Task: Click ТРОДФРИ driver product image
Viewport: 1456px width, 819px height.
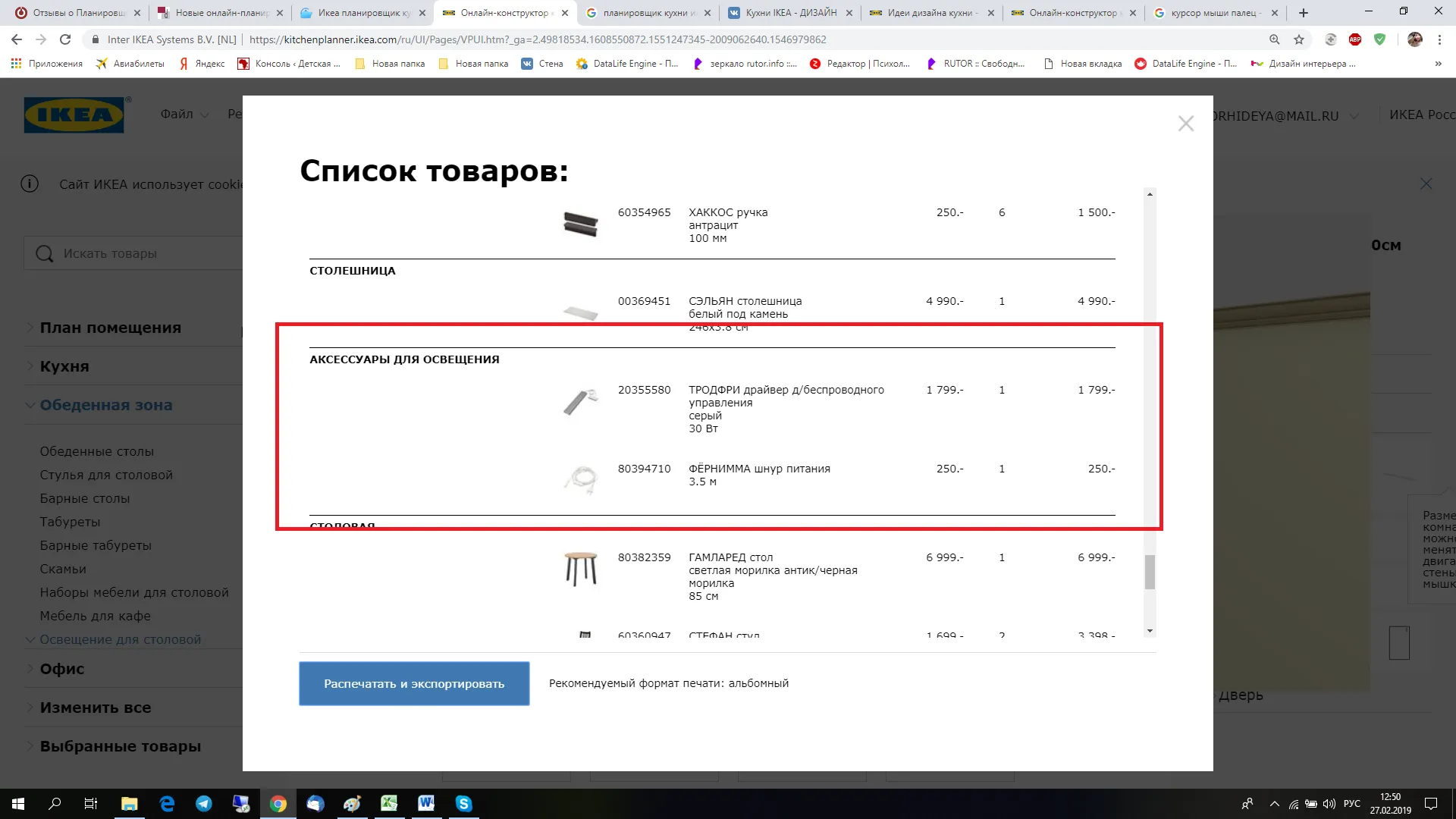Action: [x=581, y=401]
